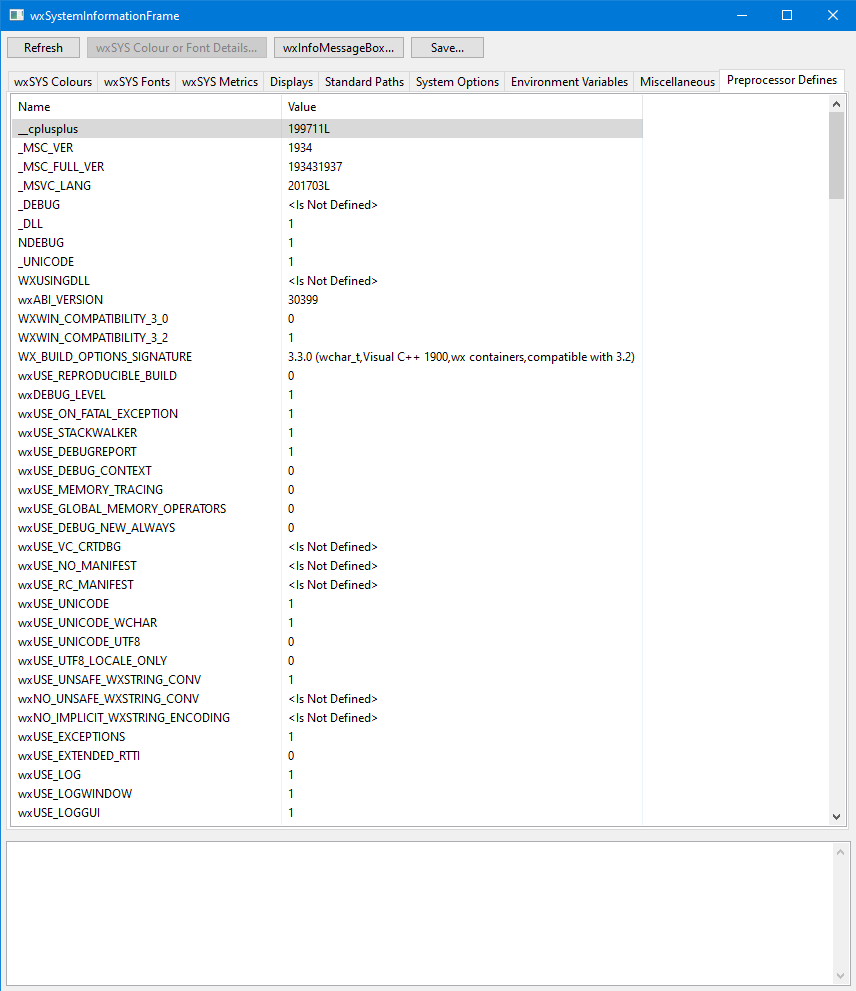Select the wxNO_IMPLICIT_WXSTRING_ENCODING row
Viewport: 856px width, 991px height.
pos(327,718)
